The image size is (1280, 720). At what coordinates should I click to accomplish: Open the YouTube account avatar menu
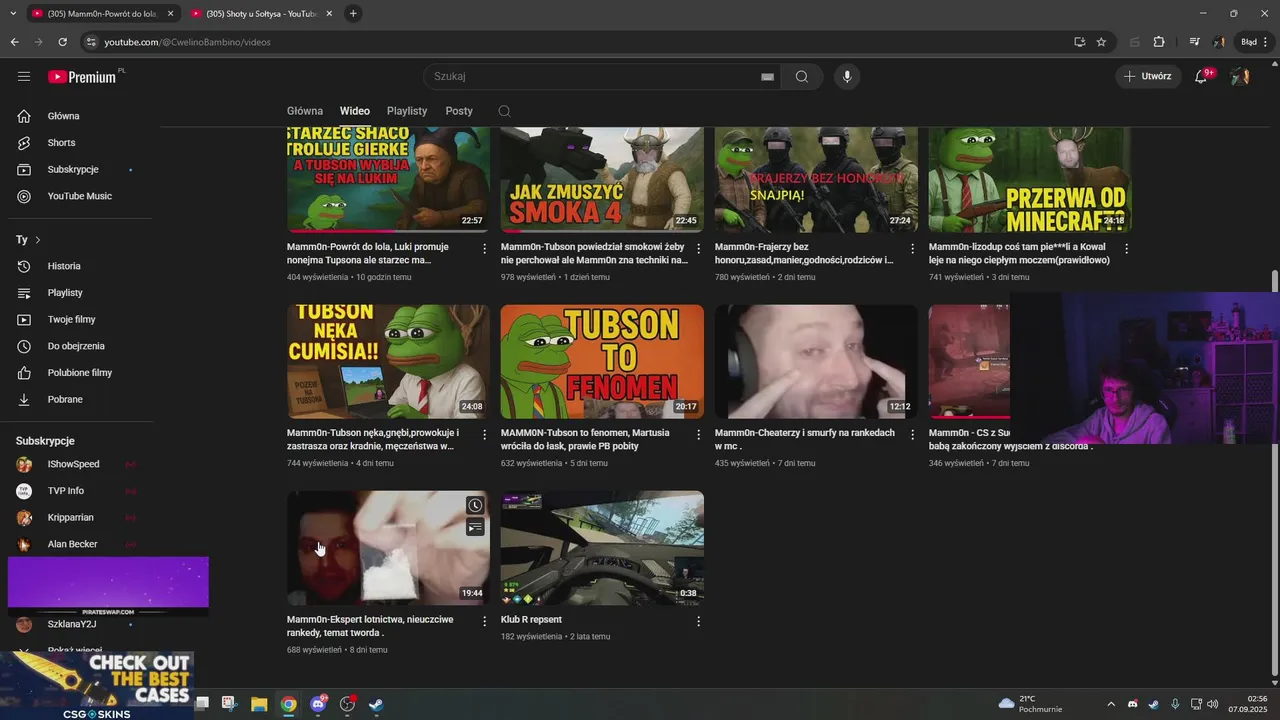point(1240,77)
